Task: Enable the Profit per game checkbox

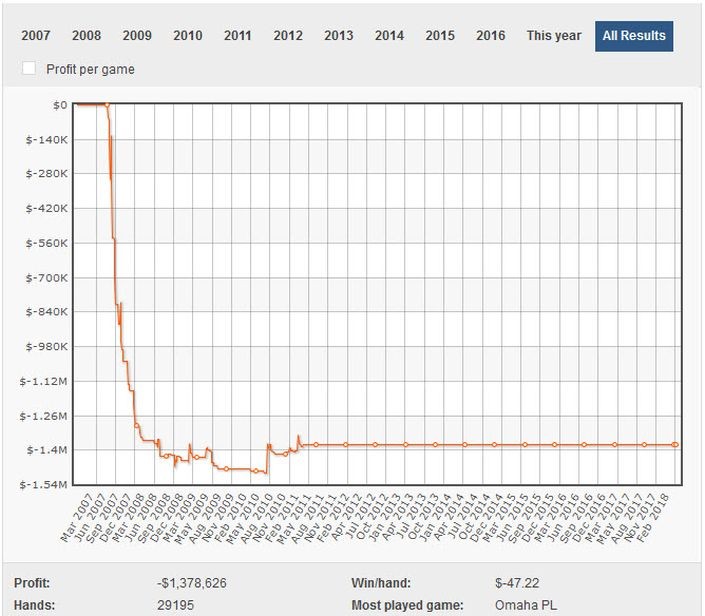Action: [29, 69]
